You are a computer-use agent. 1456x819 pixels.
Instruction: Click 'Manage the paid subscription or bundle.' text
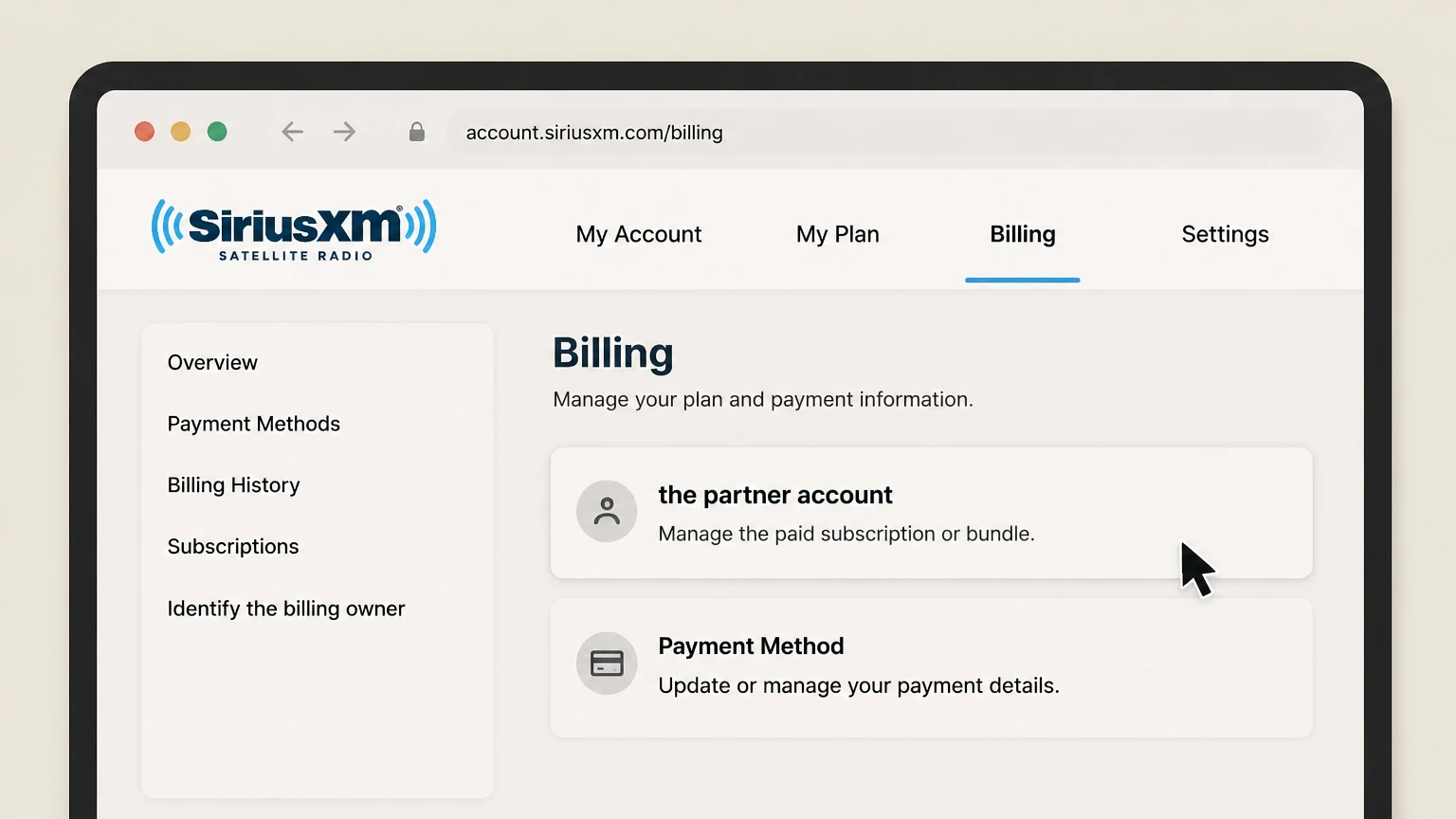(846, 534)
